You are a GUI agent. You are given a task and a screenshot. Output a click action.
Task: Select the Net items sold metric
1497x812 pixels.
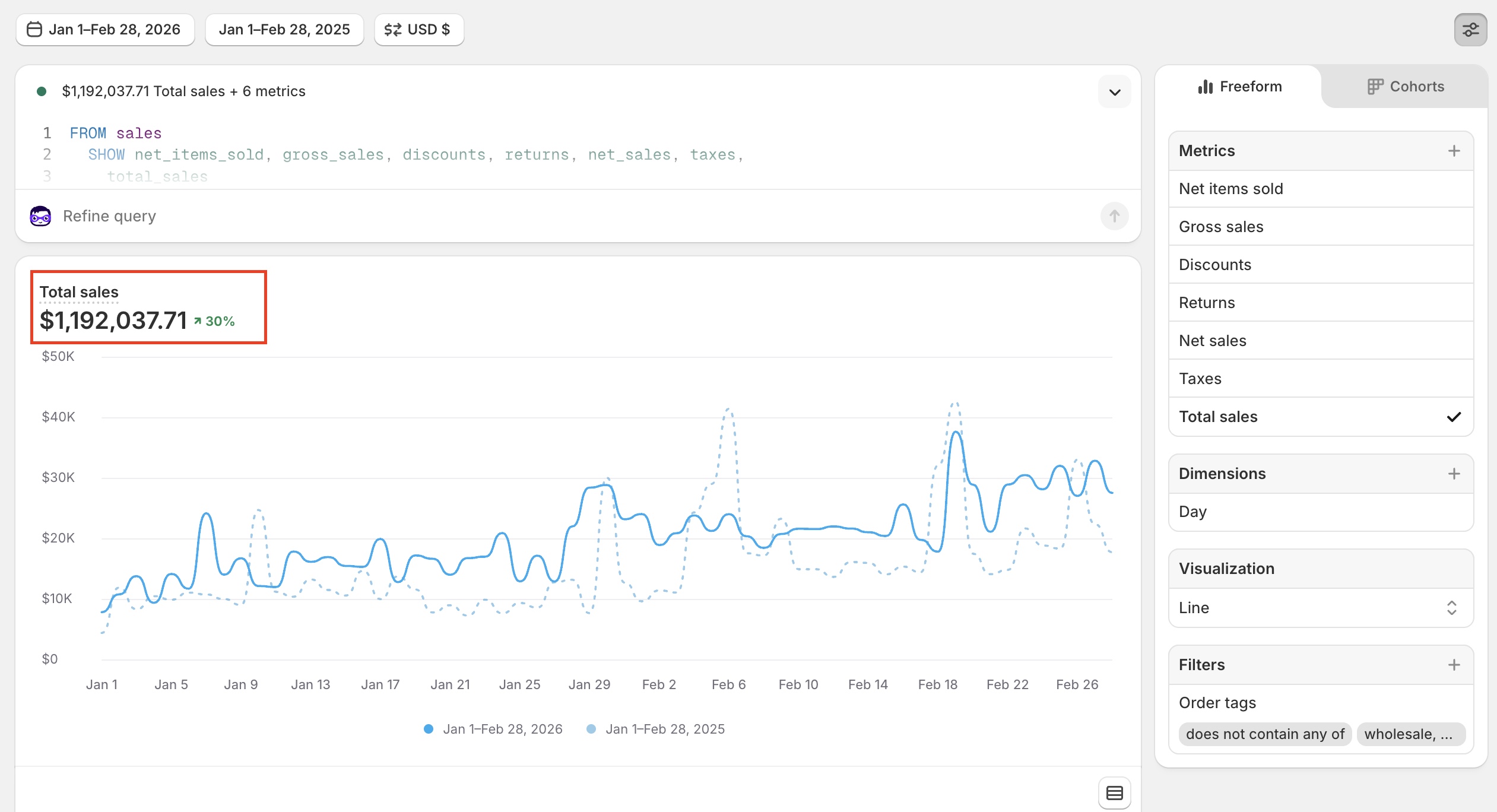pyautogui.click(x=1321, y=189)
